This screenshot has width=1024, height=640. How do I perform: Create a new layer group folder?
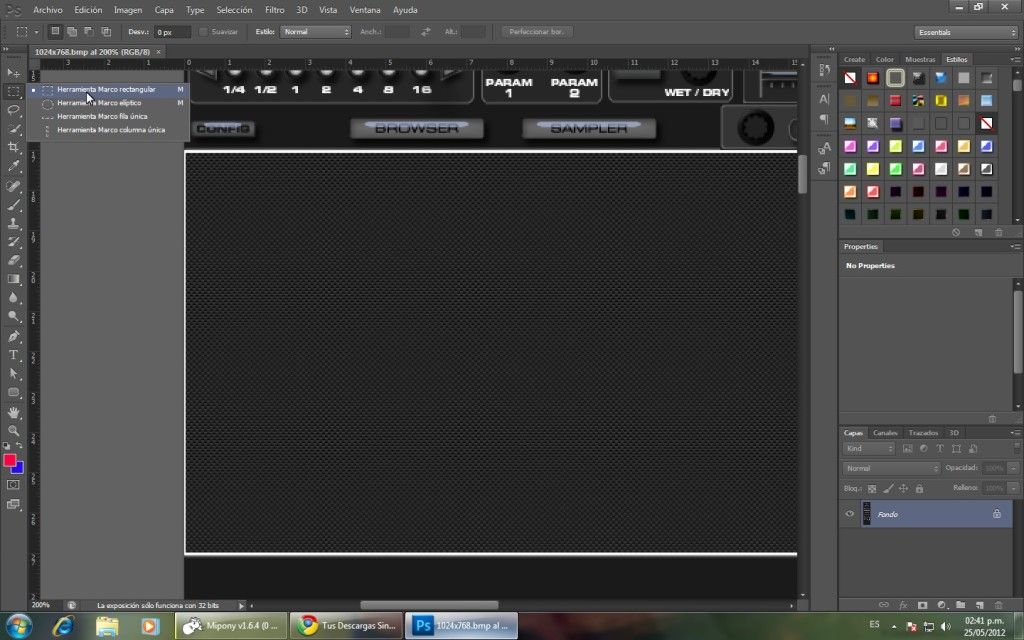point(961,605)
